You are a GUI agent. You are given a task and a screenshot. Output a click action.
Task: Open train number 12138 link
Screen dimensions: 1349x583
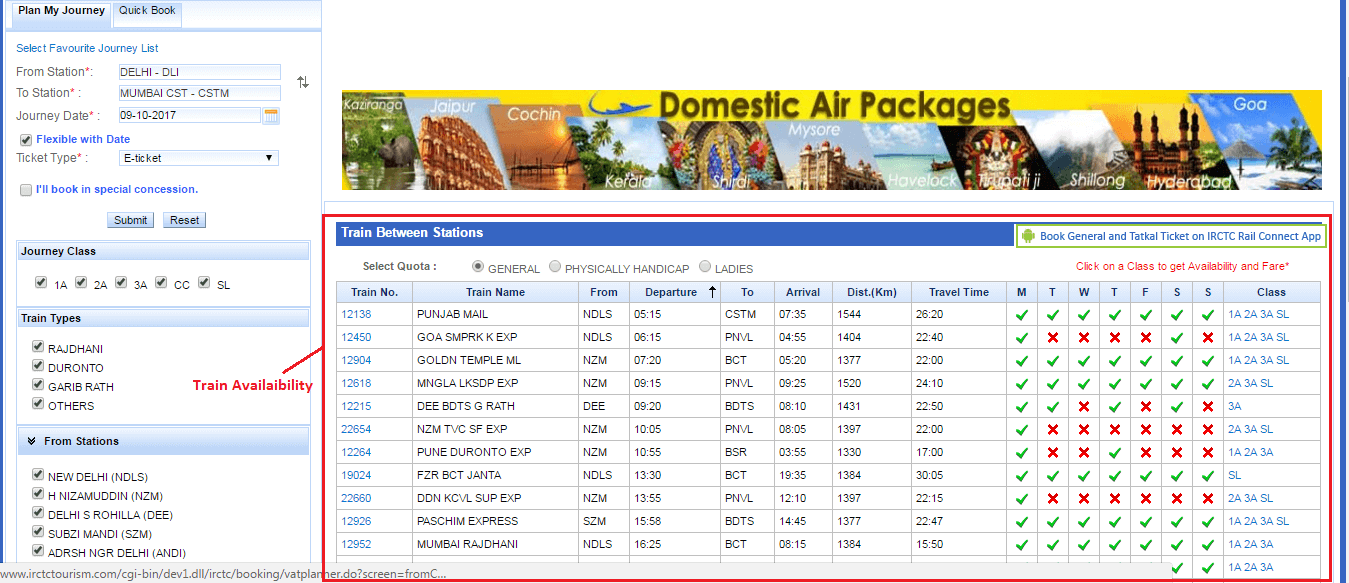pos(356,315)
